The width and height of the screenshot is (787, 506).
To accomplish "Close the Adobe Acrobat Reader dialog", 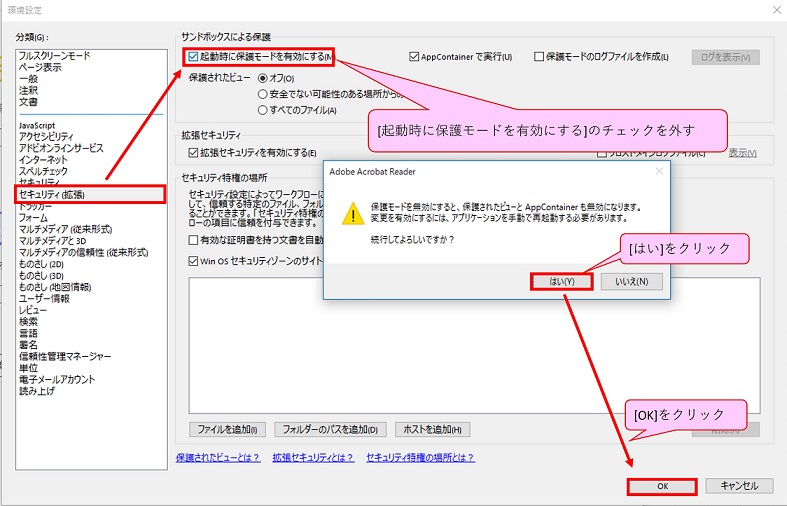I will click(x=659, y=172).
